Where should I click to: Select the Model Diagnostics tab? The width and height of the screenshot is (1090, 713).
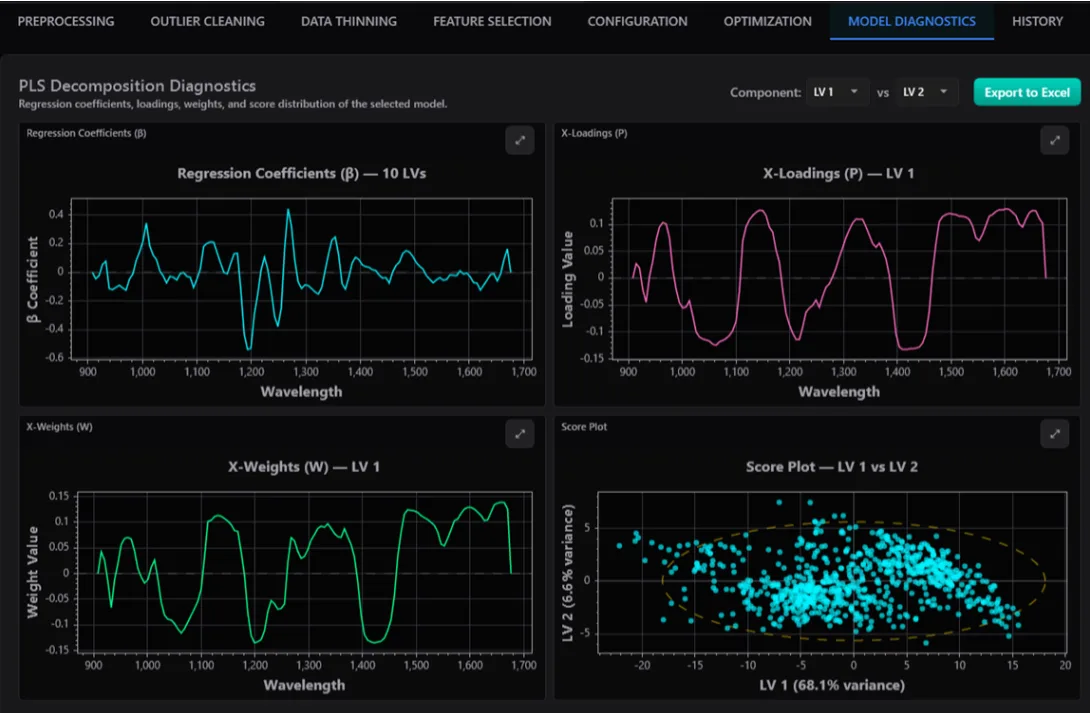click(x=911, y=22)
